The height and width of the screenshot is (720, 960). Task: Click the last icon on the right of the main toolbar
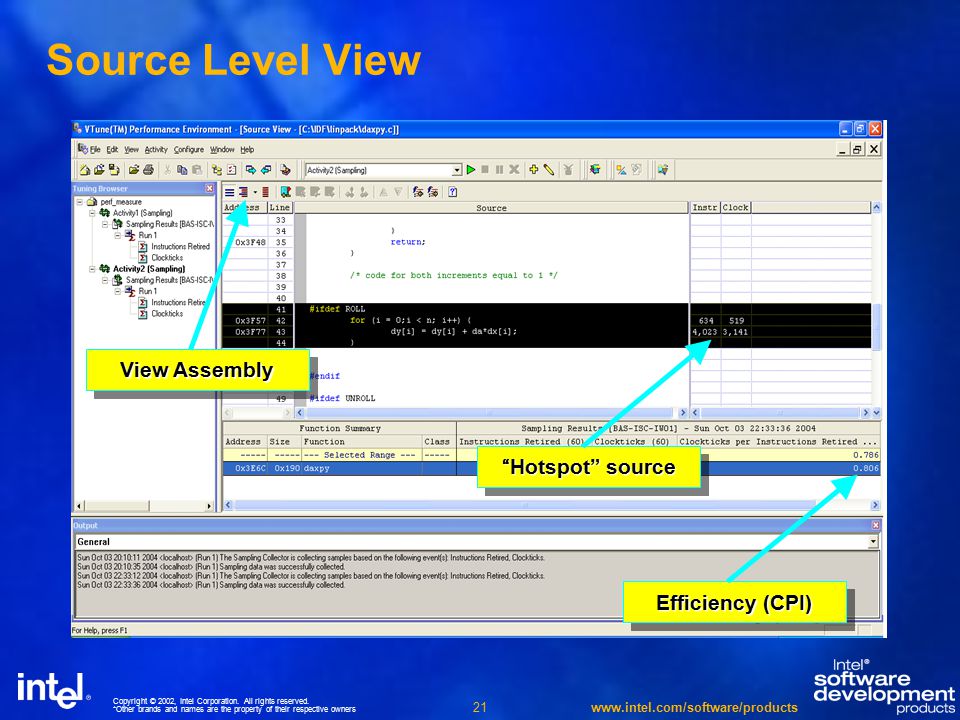[x=663, y=170]
